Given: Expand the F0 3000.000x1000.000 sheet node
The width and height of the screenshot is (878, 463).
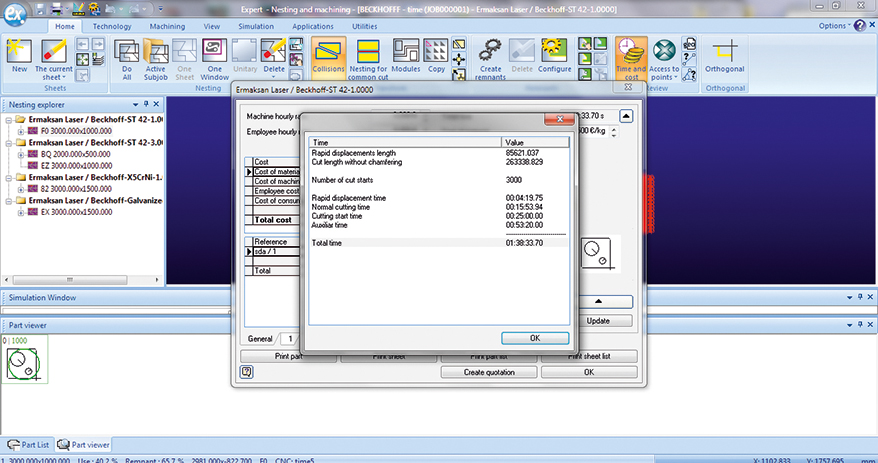Looking at the screenshot, I should [x=20, y=130].
